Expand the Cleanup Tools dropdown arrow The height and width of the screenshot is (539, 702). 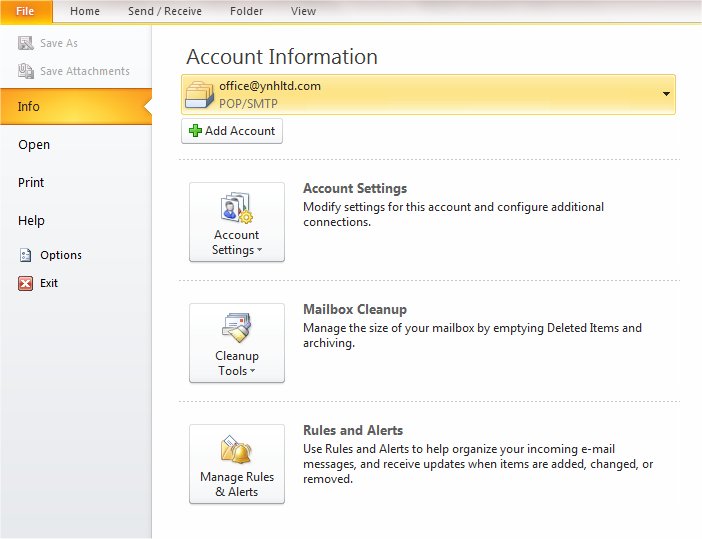pyautogui.click(x=253, y=371)
